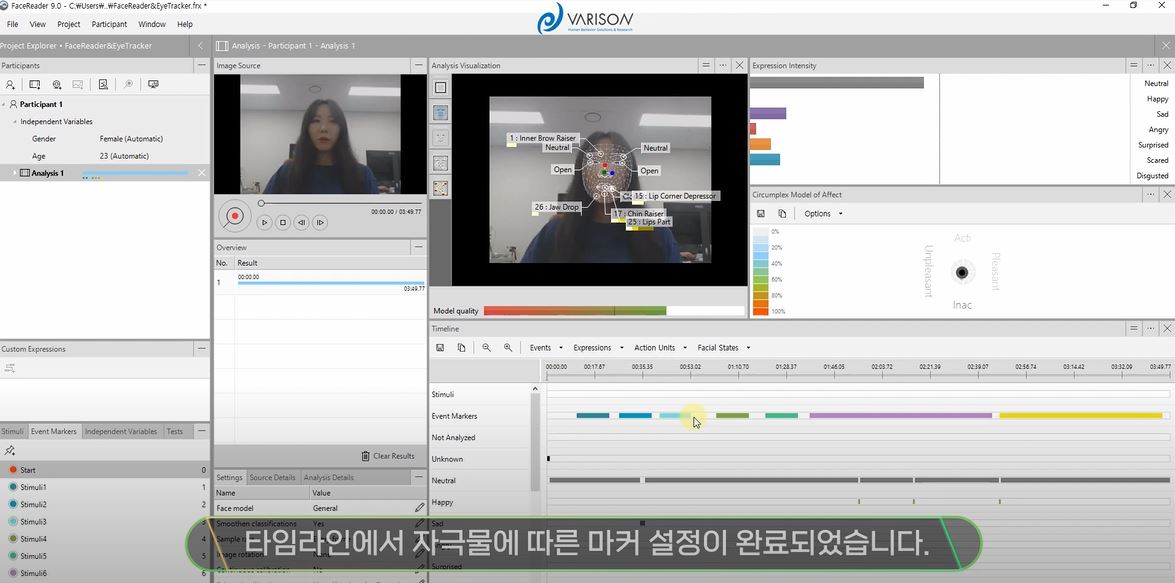Add a new participant from Participants toolbar
Screen dimensions: 1175x583
(10, 85)
